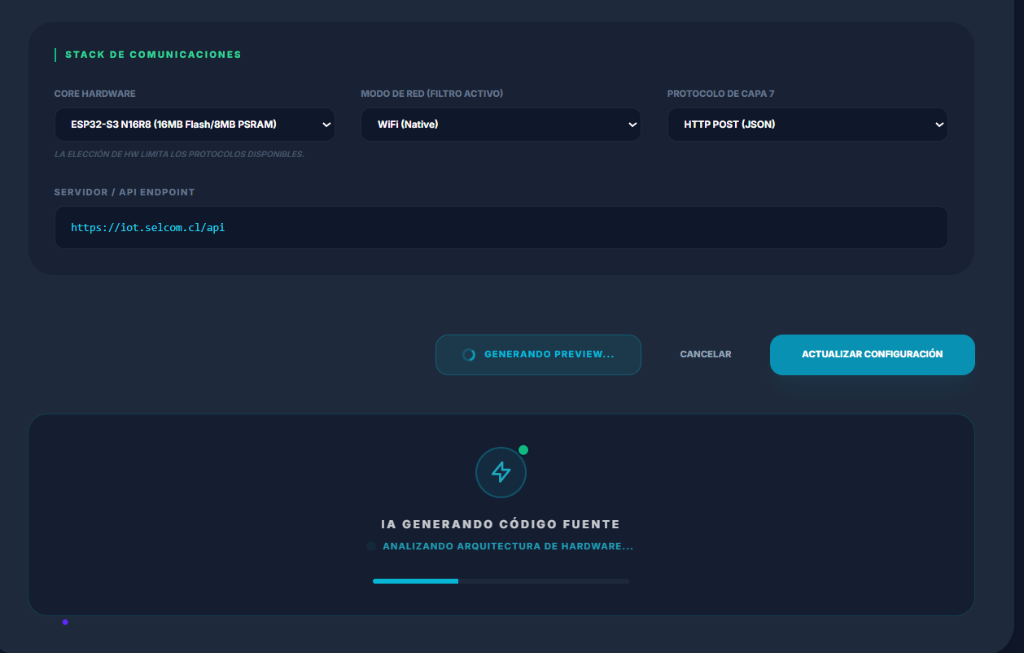
Task: Click Actualizar Configuración
Action: 872,353
